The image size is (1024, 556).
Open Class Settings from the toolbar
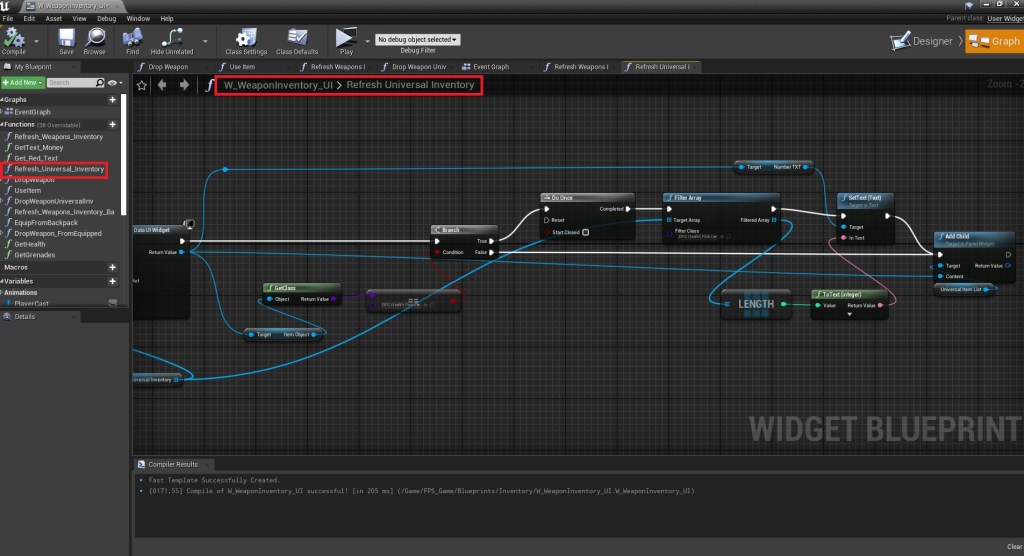pyautogui.click(x=246, y=37)
